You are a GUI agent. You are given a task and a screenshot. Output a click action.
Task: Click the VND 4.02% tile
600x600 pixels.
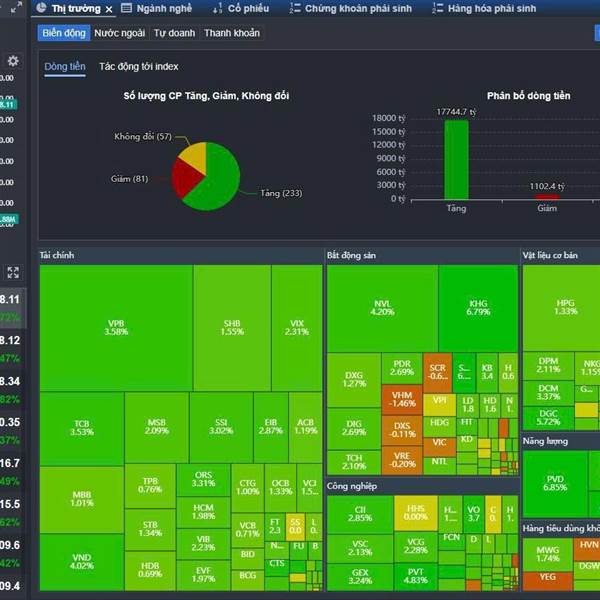(82, 562)
